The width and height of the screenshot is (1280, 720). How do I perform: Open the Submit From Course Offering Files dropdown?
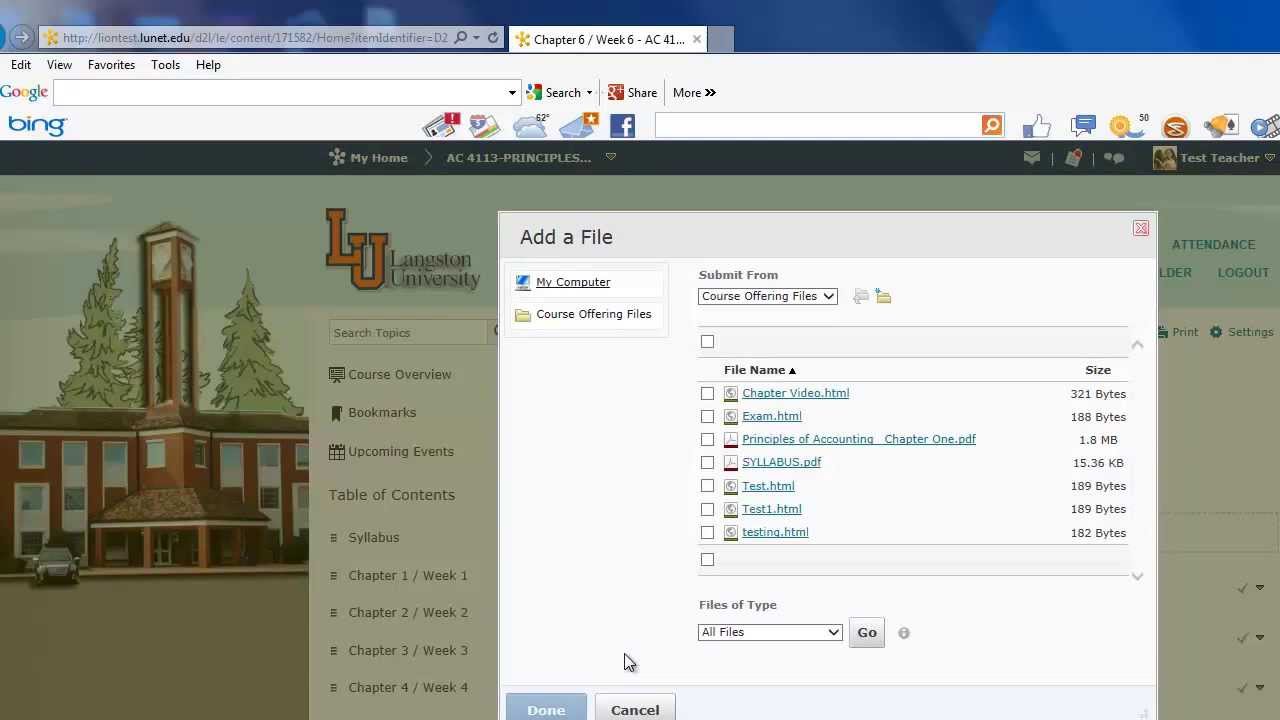pos(768,296)
